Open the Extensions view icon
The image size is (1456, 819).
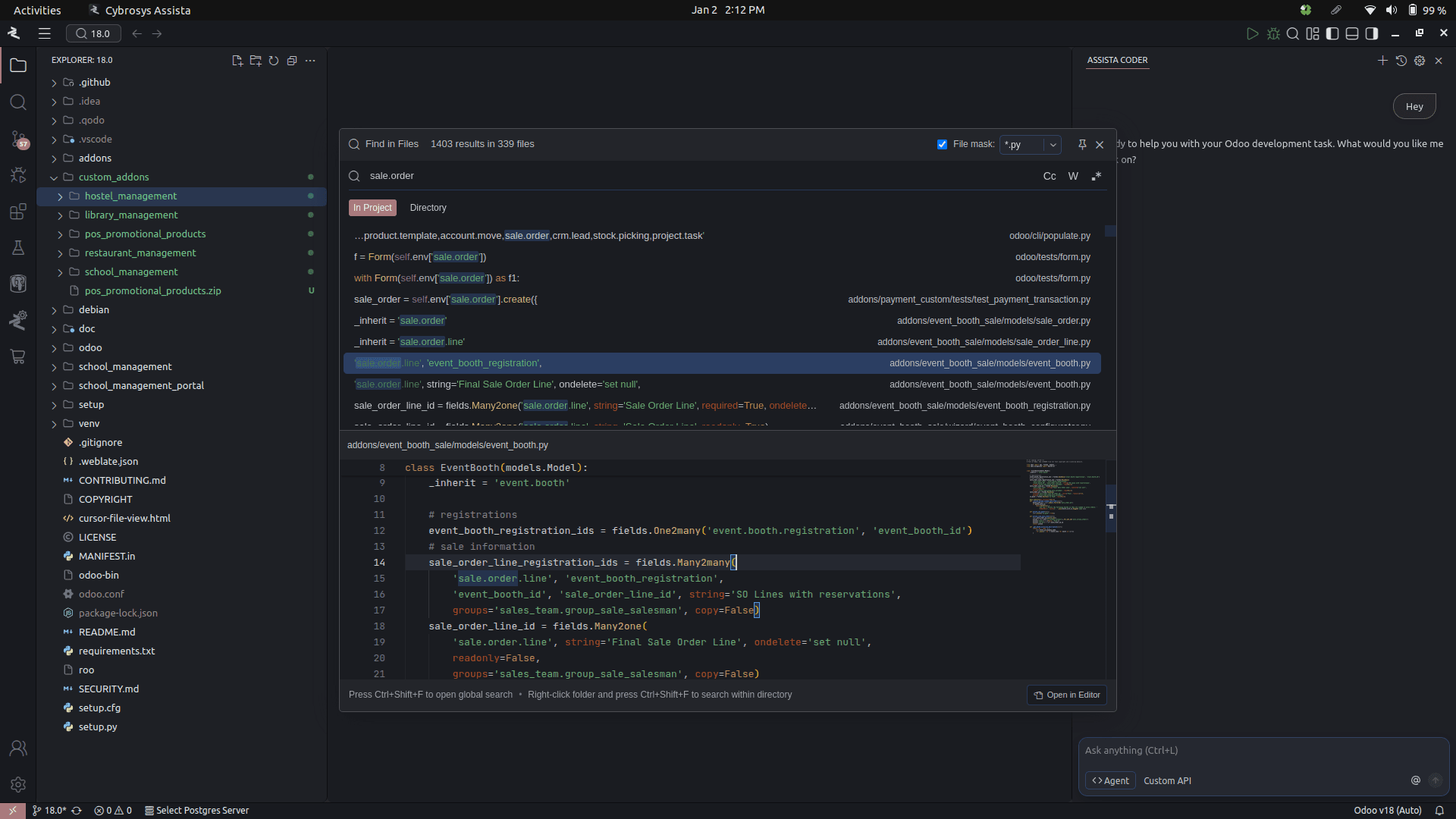point(18,212)
